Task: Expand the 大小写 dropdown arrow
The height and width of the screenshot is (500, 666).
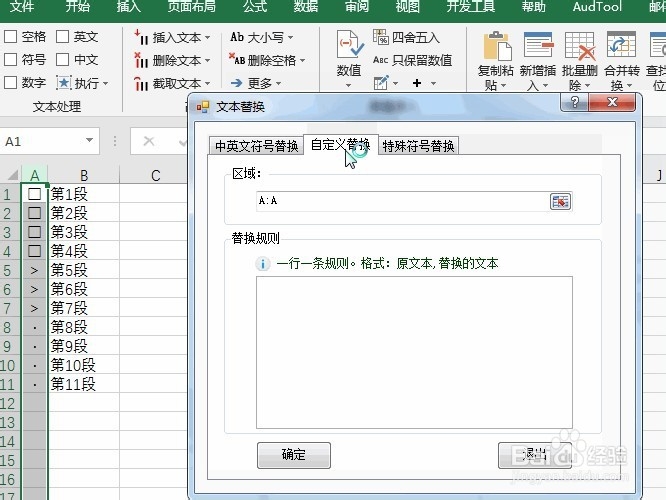Action: [291, 38]
